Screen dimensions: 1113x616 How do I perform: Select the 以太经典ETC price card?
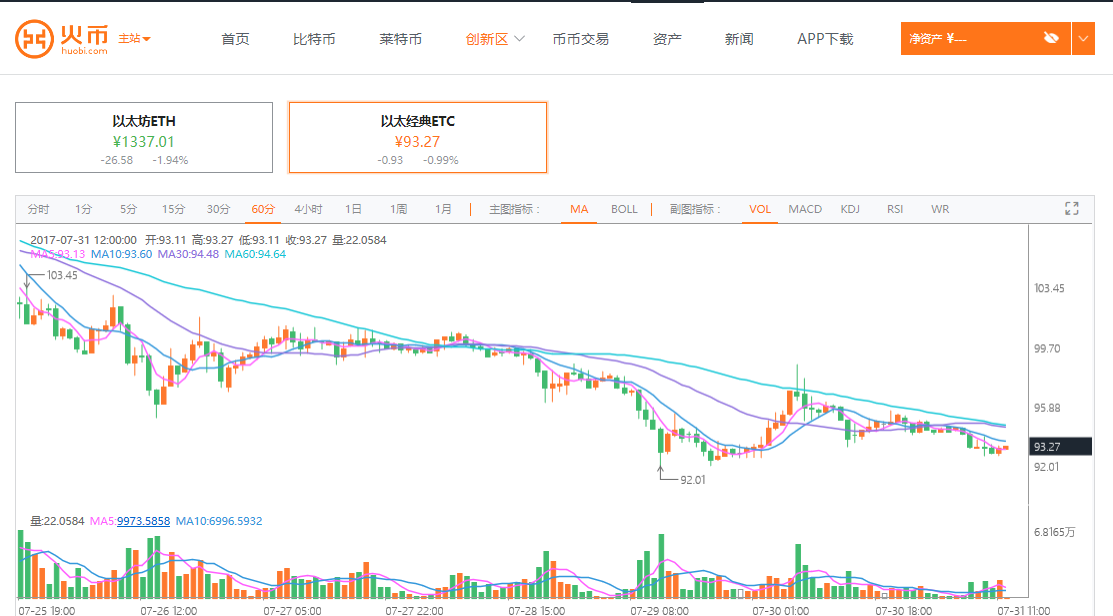[417, 137]
